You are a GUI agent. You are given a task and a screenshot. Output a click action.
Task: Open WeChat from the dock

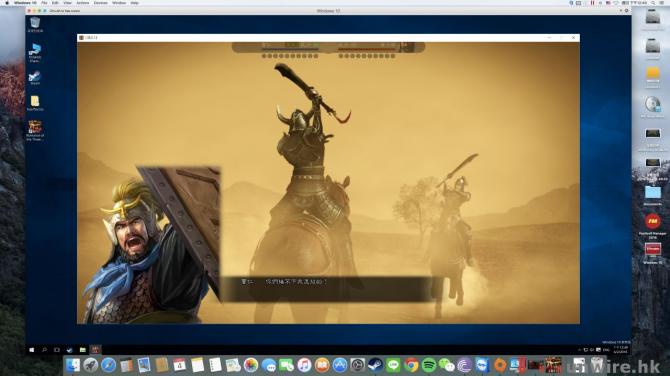(x=447, y=365)
